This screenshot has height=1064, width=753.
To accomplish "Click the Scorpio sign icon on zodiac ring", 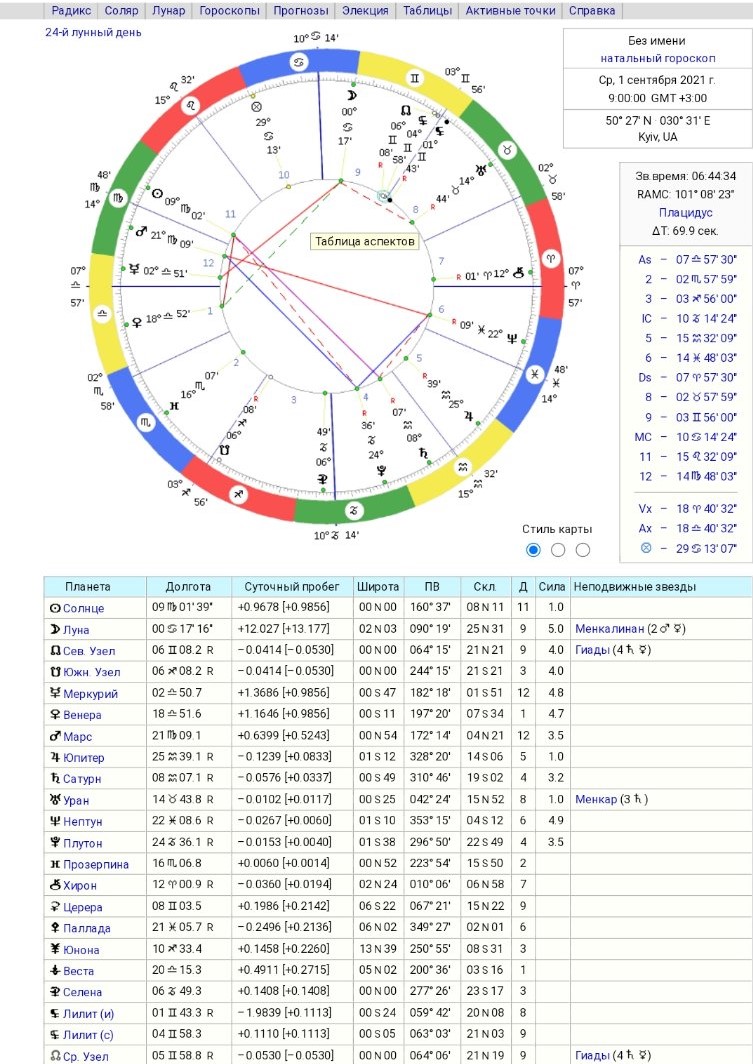I will click(x=146, y=423).
